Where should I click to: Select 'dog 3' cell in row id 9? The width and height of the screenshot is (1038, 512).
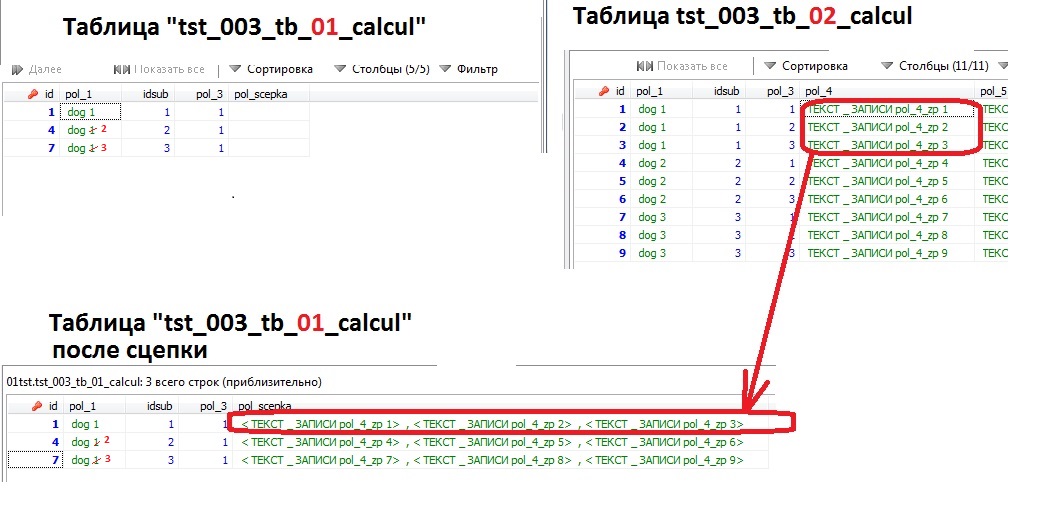pos(651,253)
